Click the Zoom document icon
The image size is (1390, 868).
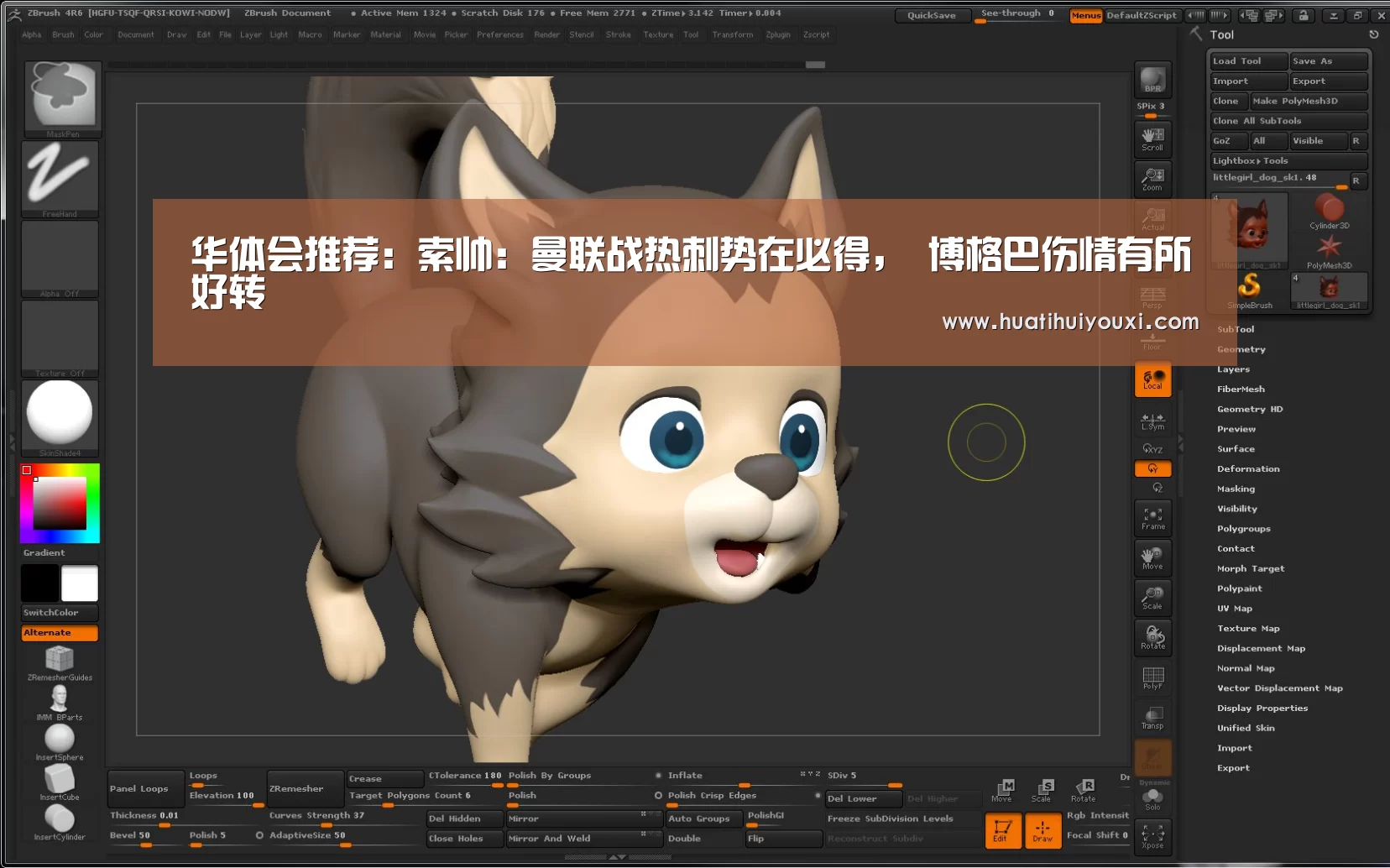[1152, 179]
